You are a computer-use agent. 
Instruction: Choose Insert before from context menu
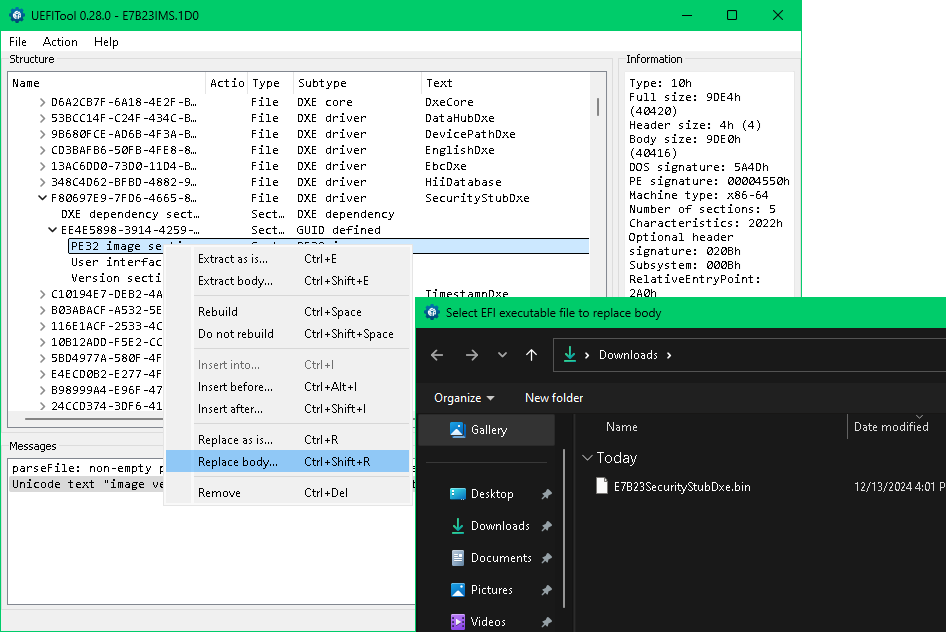(289, 387)
